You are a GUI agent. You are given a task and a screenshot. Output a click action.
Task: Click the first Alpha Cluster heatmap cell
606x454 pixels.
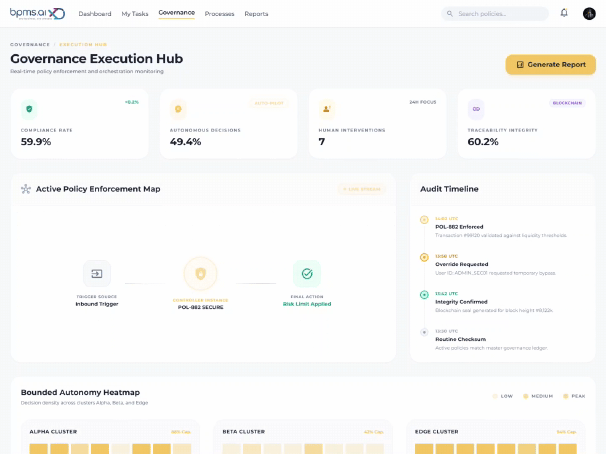tap(39, 449)
